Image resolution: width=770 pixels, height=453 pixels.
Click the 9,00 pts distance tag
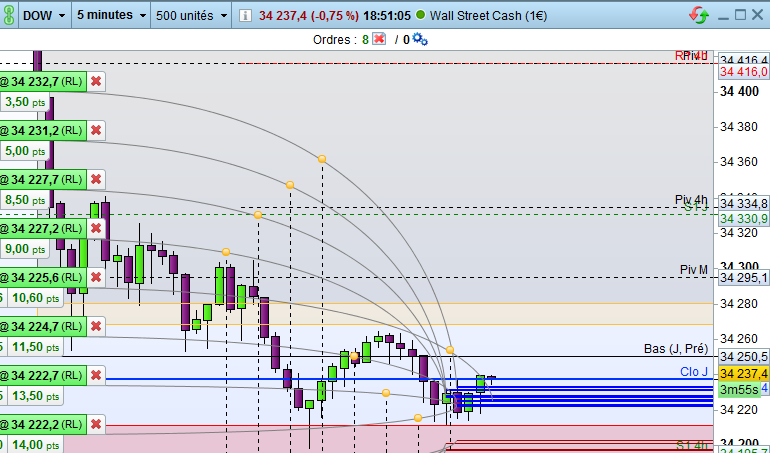click(x=25, y=249)
